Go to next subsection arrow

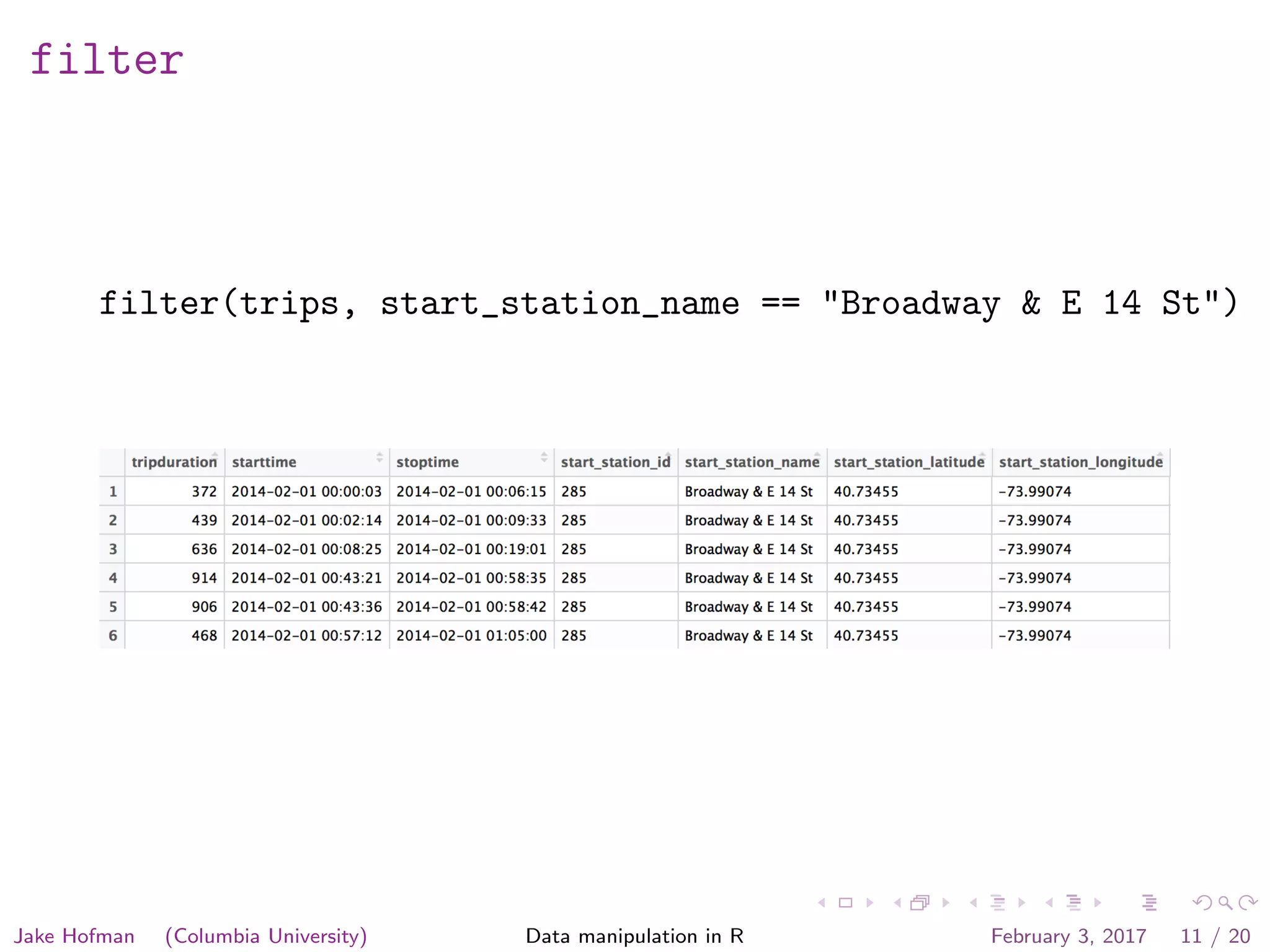click(x=1021, y=903)
